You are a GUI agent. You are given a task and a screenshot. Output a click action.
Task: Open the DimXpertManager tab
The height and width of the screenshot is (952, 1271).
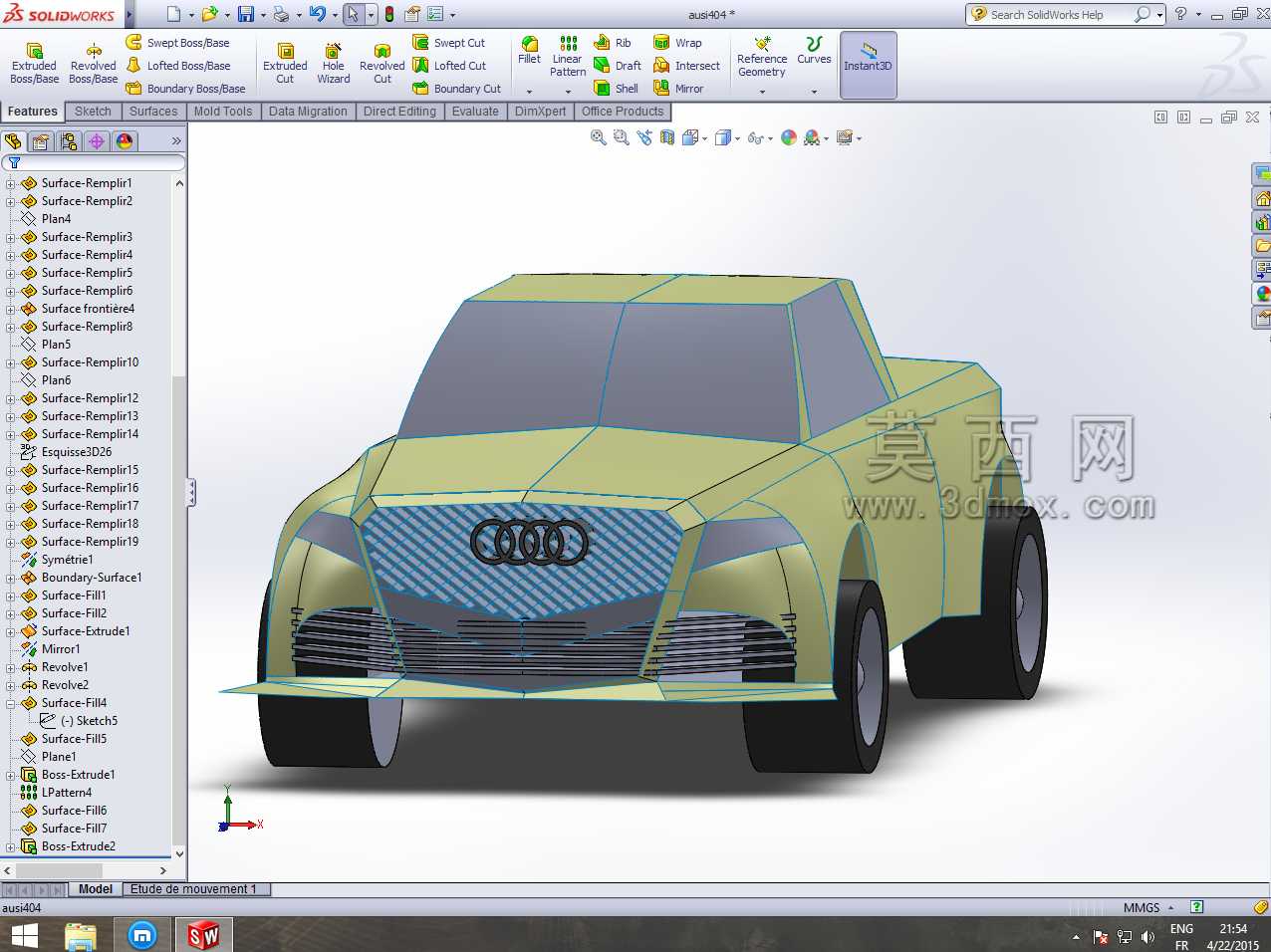[97, 141]
